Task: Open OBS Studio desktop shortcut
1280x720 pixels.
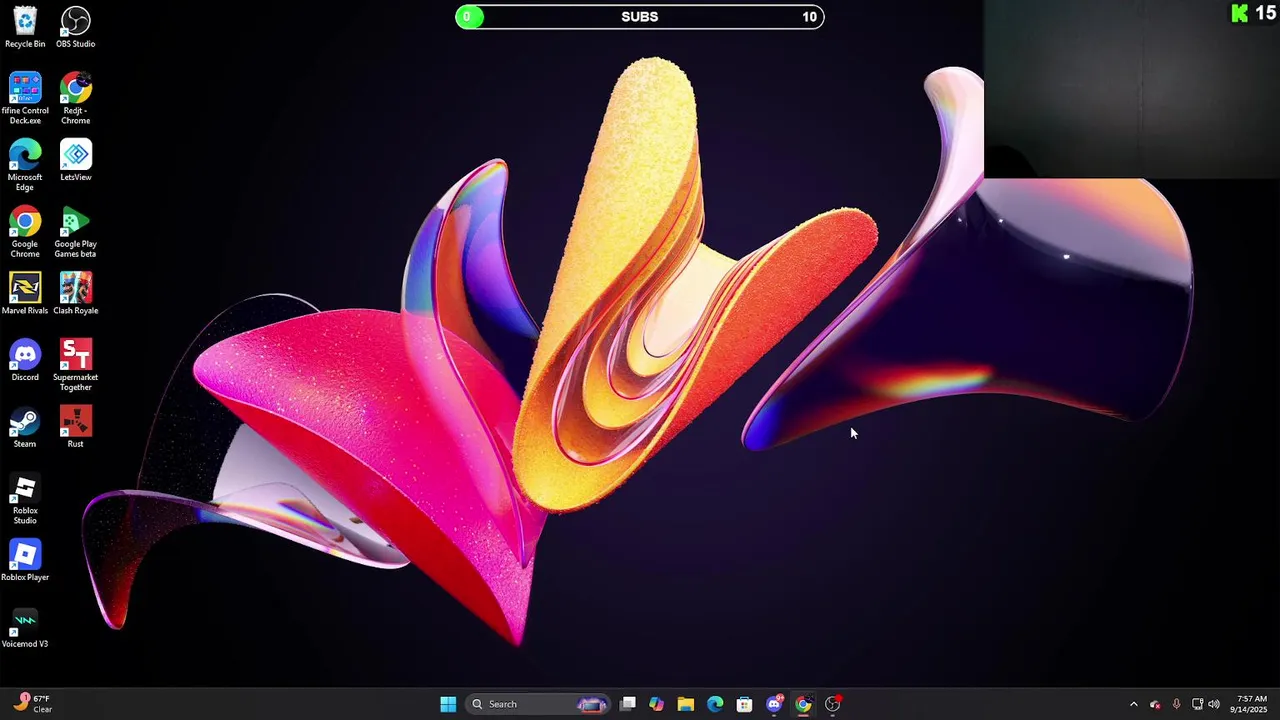Action: tap(76, 27)
